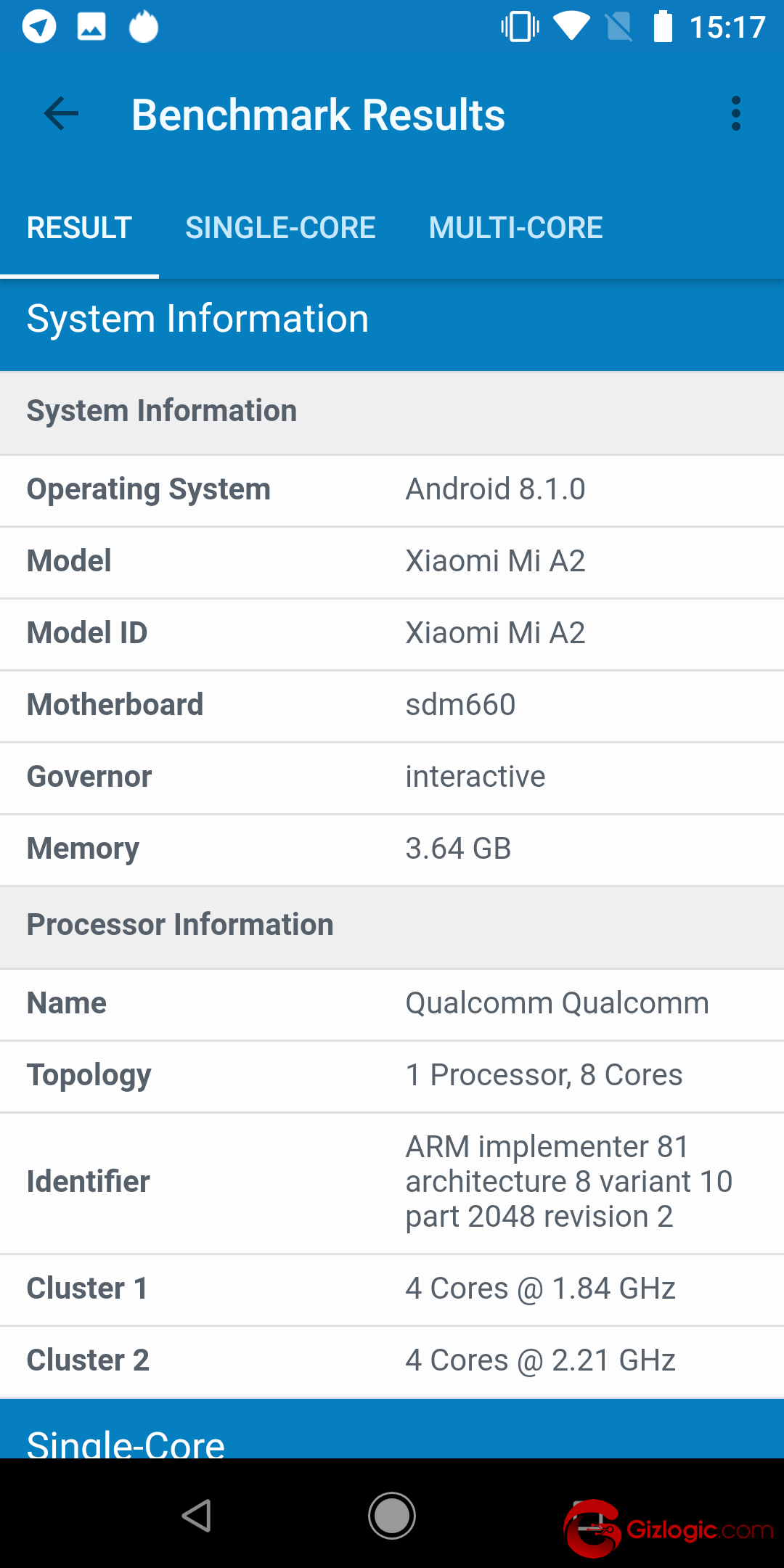
Task: Tap the Motherboard sdm660 row
Action: click(x=392, y=705)
